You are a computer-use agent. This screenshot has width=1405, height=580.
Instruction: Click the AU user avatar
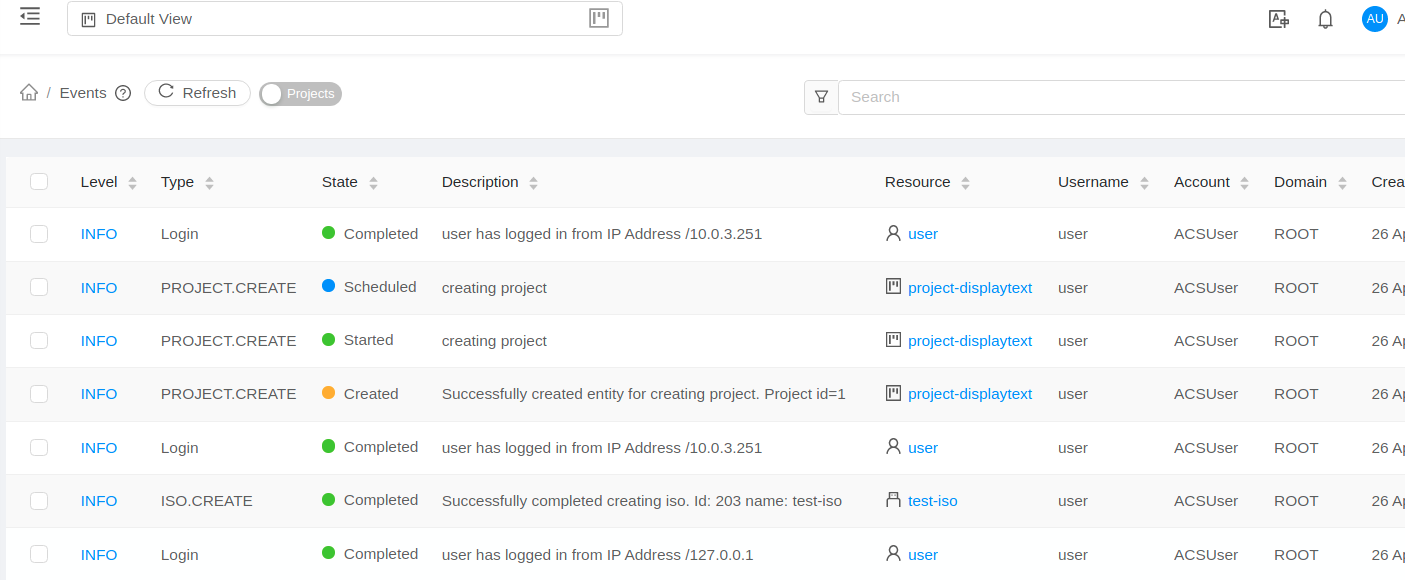(1375, 19)
